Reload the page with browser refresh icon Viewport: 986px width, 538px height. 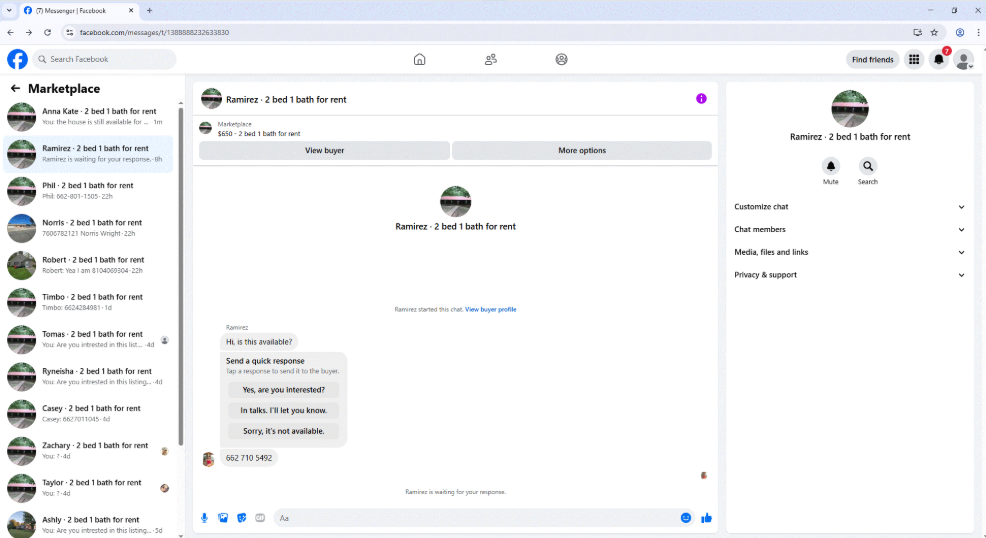click(47, 32)
